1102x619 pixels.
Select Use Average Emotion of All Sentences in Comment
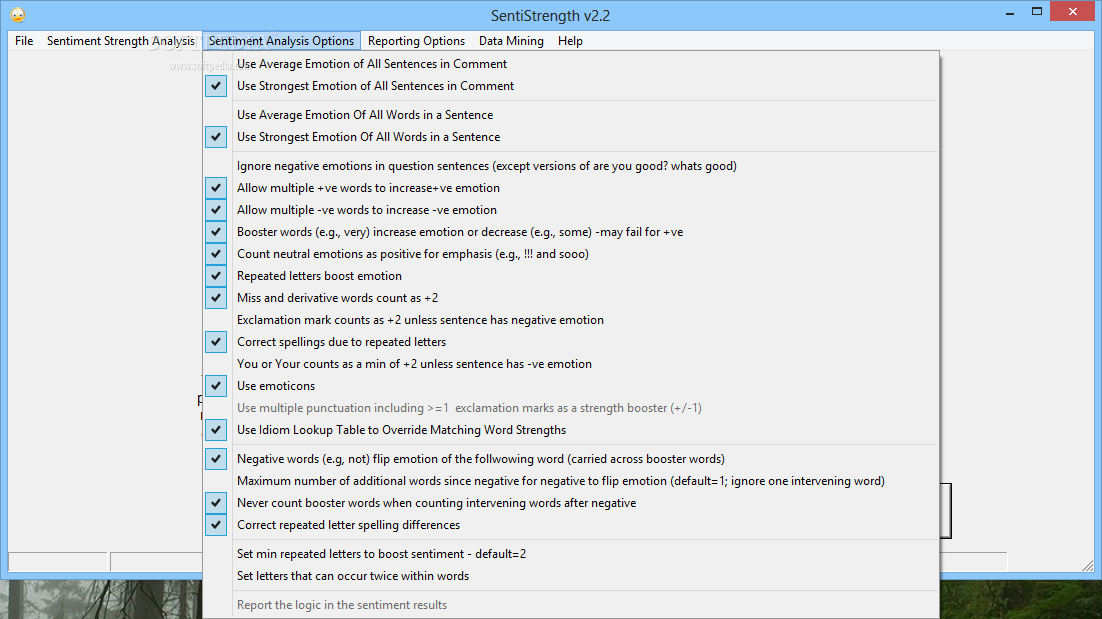click(x=571, y=64)
